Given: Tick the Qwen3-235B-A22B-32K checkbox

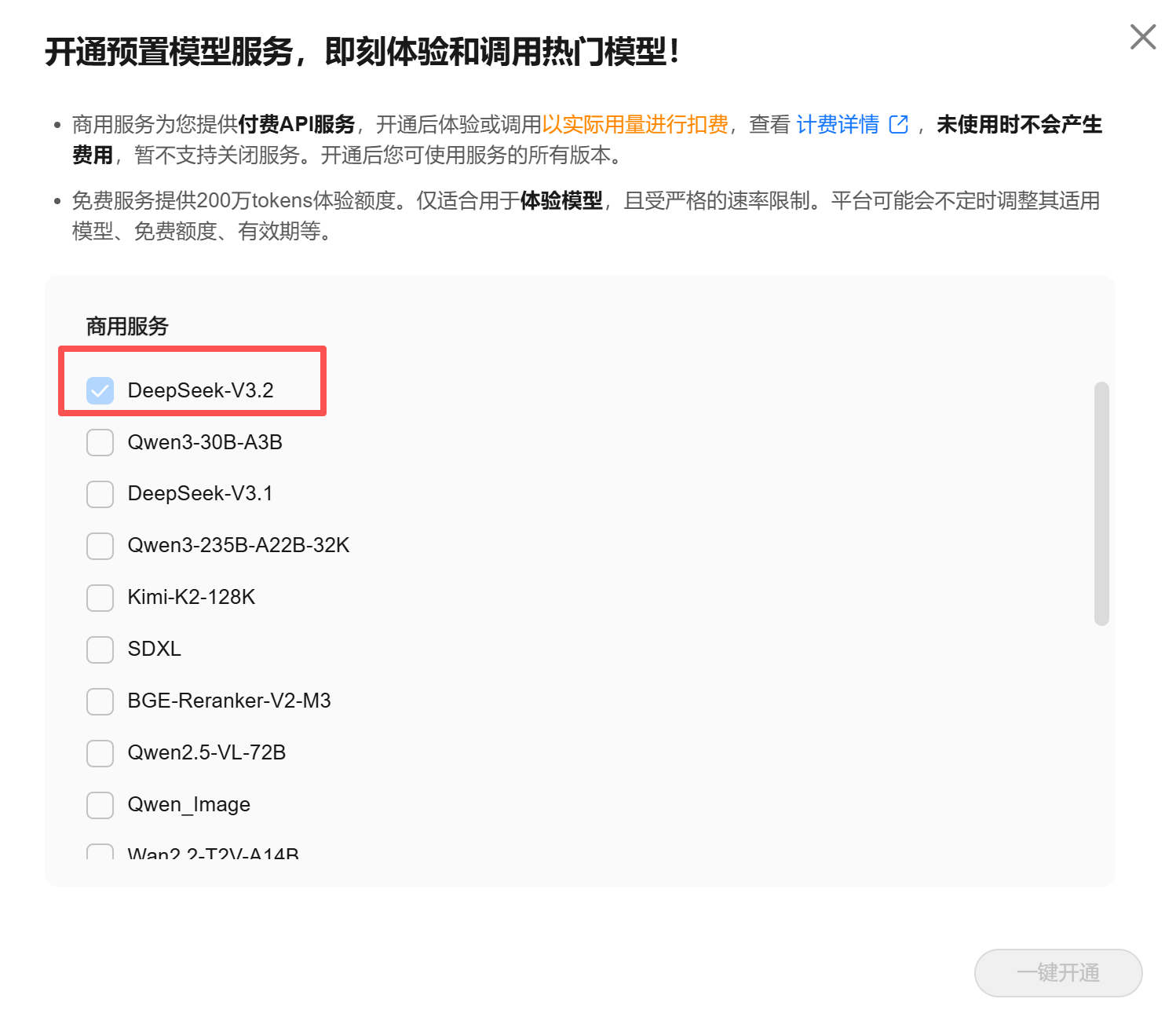Looking at the screenshot, I should [x=100, y=546].
